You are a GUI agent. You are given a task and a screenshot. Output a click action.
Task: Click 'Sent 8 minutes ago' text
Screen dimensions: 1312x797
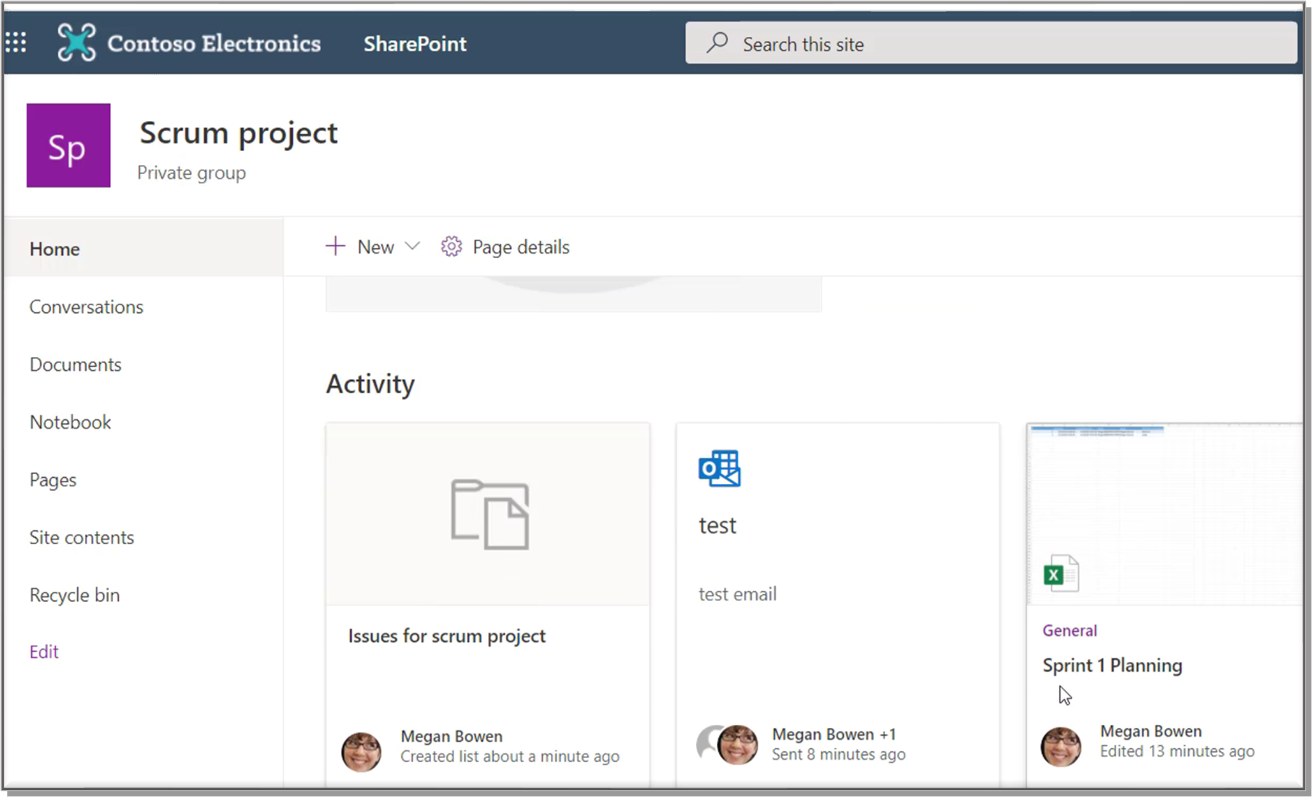click(x=839, y=755)
